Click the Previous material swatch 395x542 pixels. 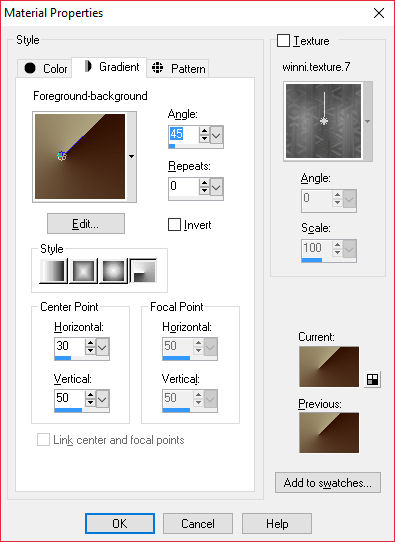pyautogui.click(x=329, y=432)
